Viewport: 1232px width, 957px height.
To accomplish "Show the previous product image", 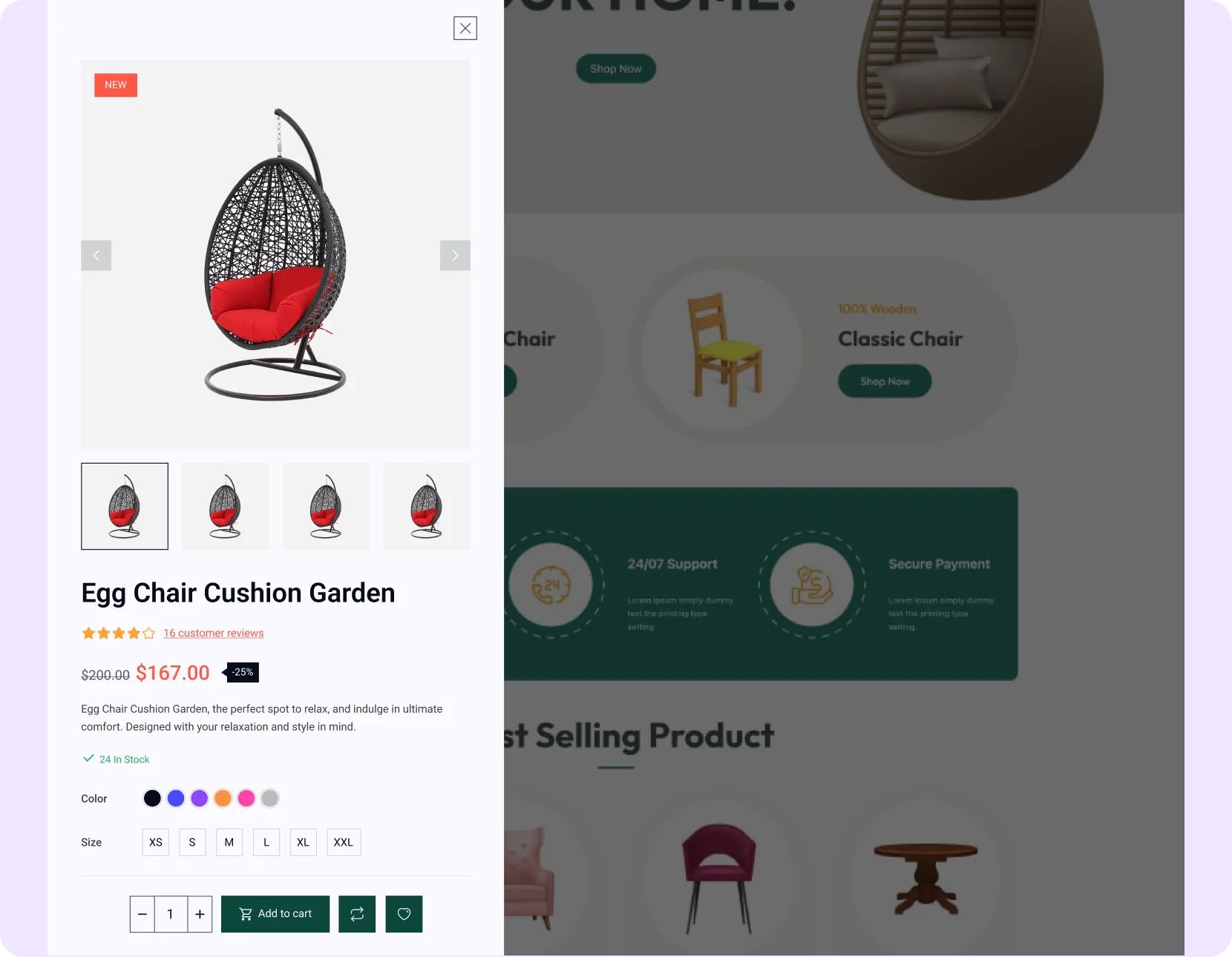I will tap(96, 255).
